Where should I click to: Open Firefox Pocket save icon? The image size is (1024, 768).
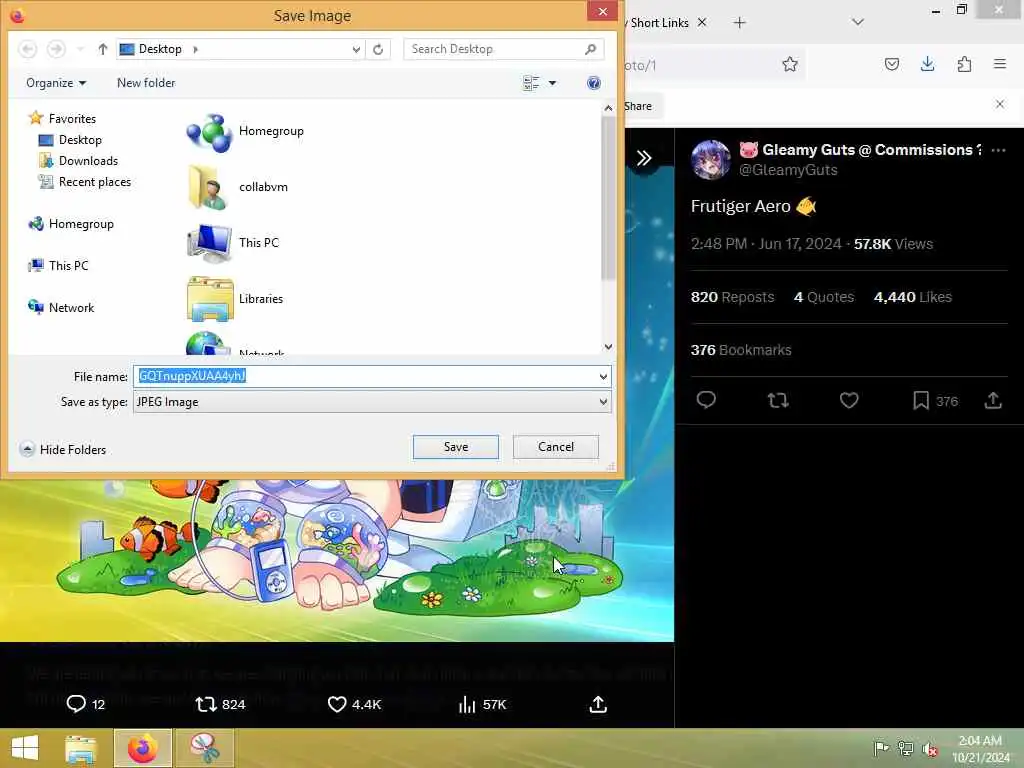[891, 64]
